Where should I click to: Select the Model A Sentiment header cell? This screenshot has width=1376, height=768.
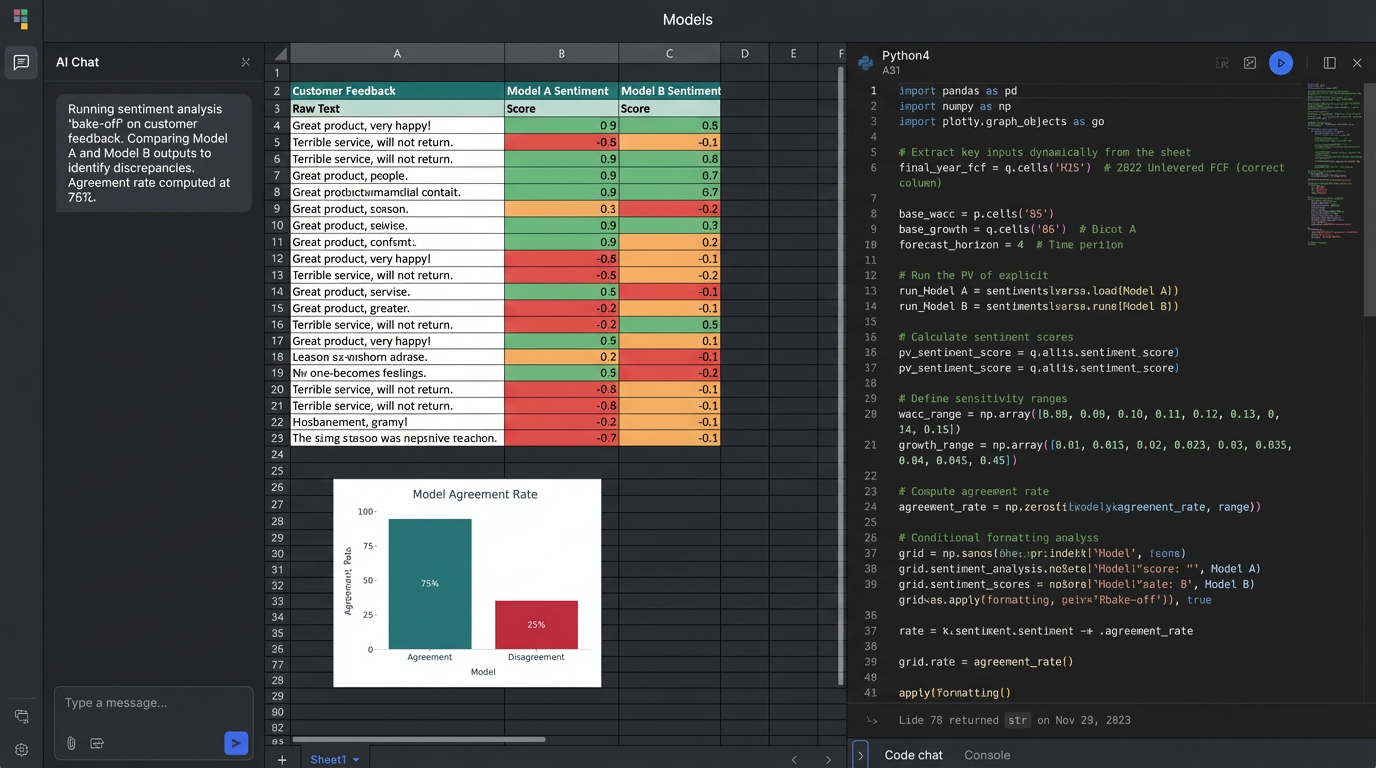tap(561, 91)
